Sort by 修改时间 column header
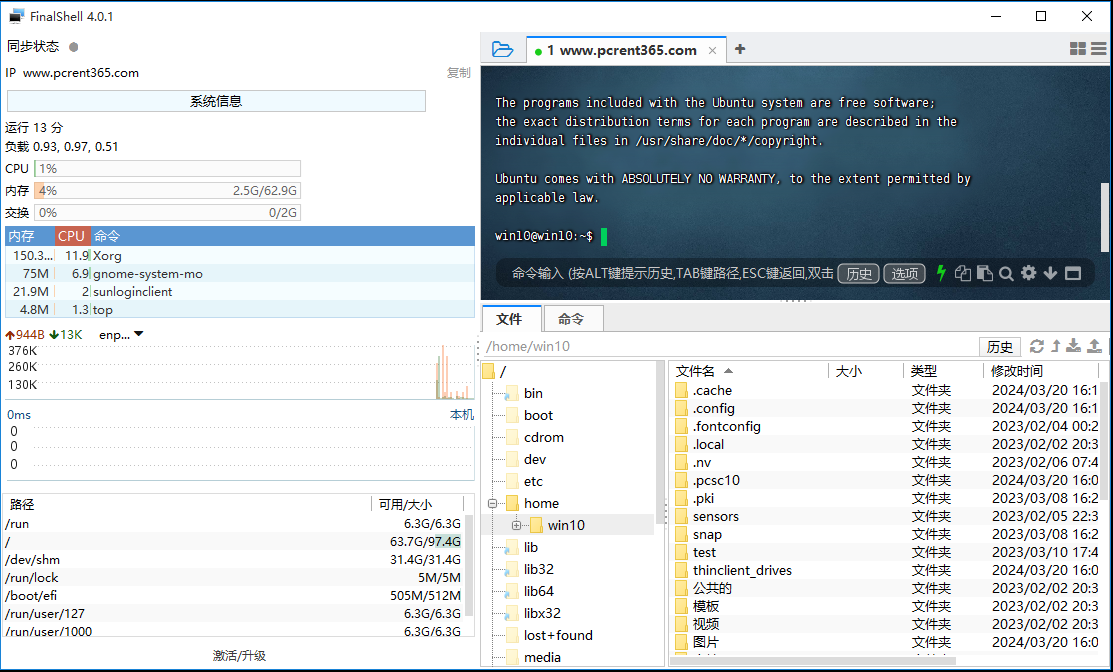Viewport: 1113px width, 672px height. pyautogui.click(x=1041, y=371)
